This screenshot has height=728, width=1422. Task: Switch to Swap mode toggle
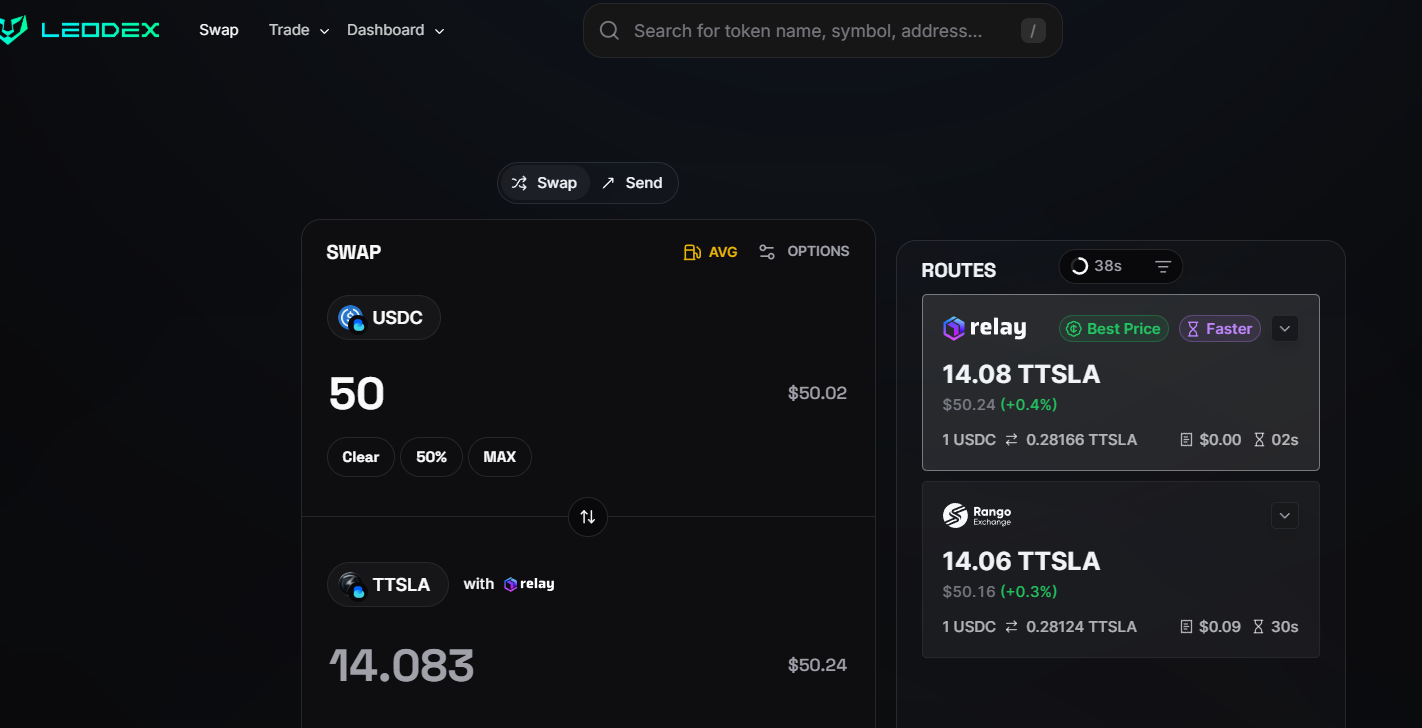click(545, 183)
